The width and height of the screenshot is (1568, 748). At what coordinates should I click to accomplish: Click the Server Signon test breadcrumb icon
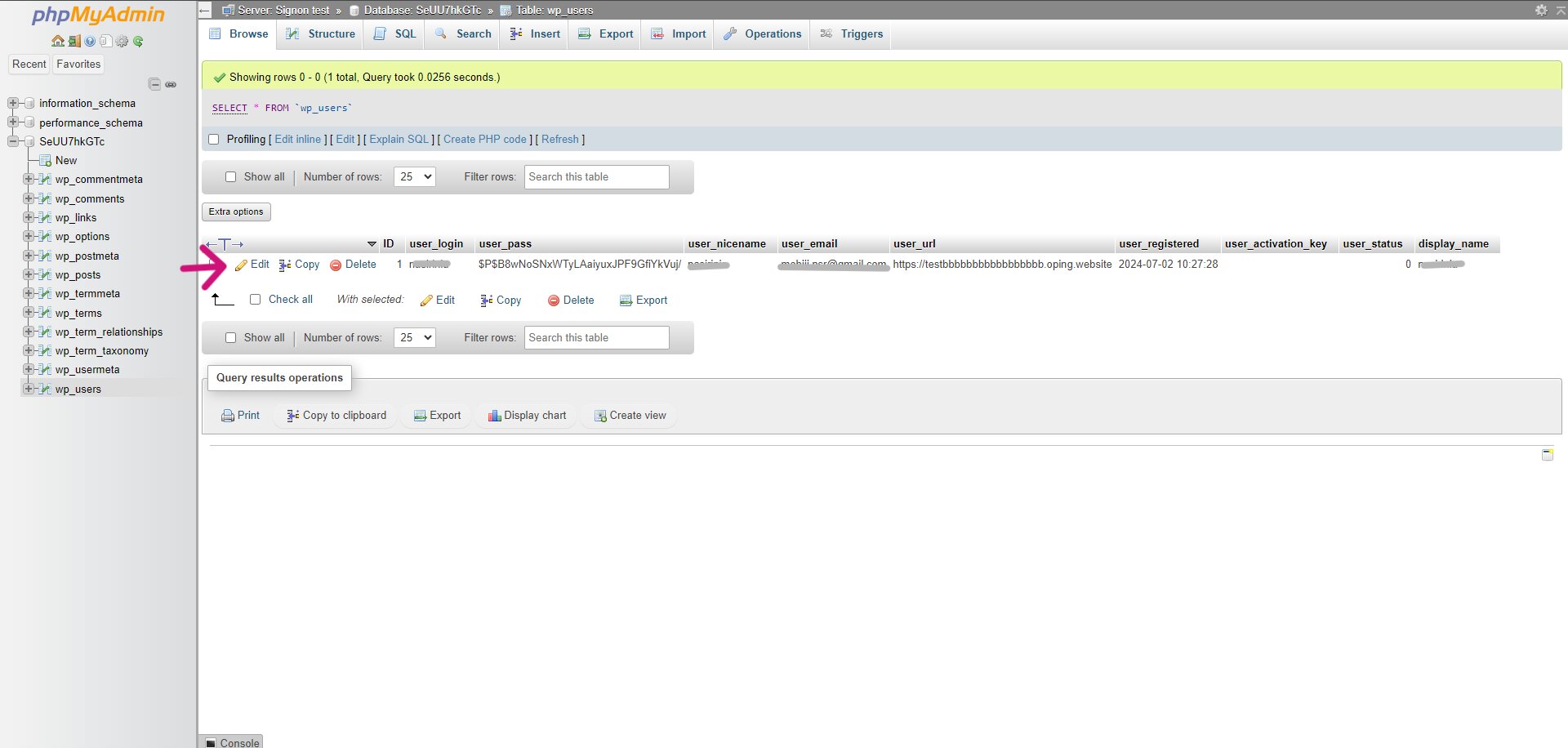[x=228, y=10]
